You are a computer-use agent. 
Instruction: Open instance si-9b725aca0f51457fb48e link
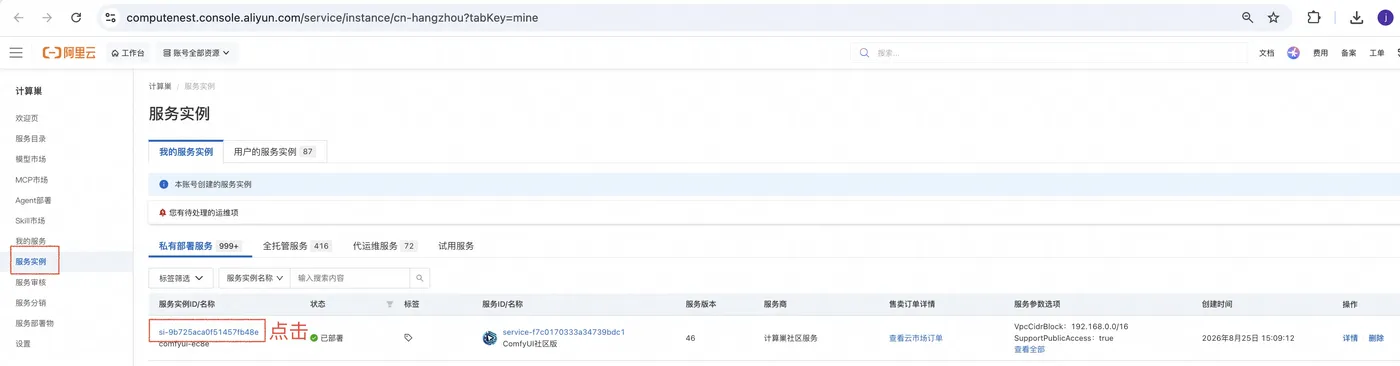point(209,331)
